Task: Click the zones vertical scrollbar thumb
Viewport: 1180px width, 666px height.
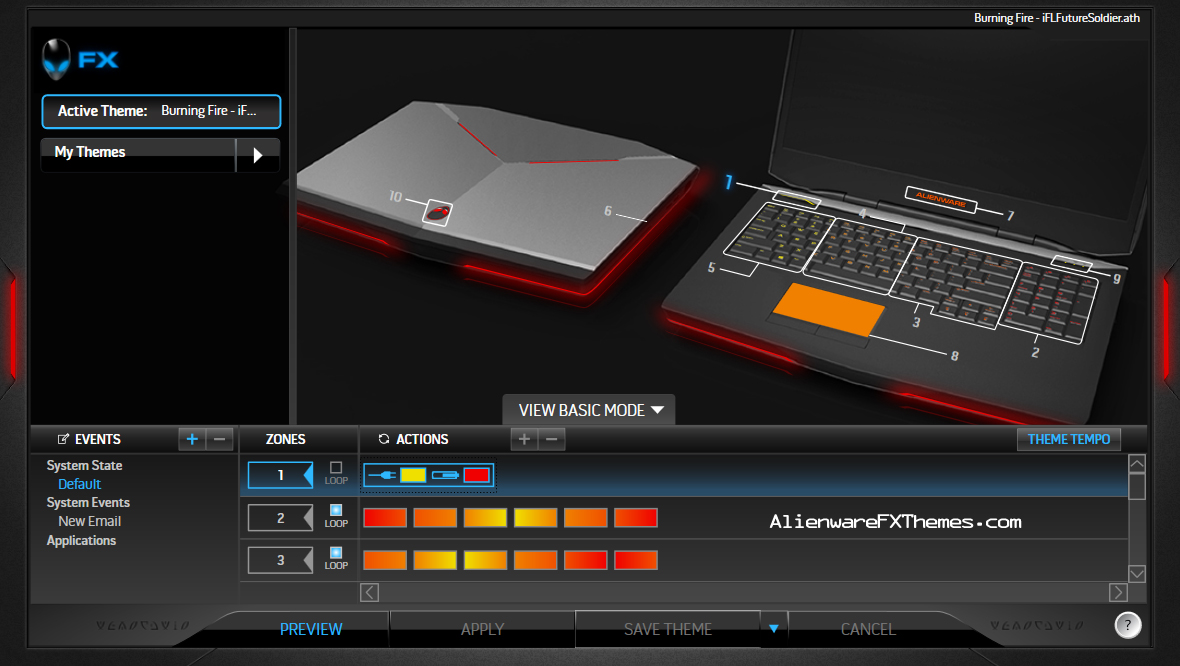Action: 1137,486
